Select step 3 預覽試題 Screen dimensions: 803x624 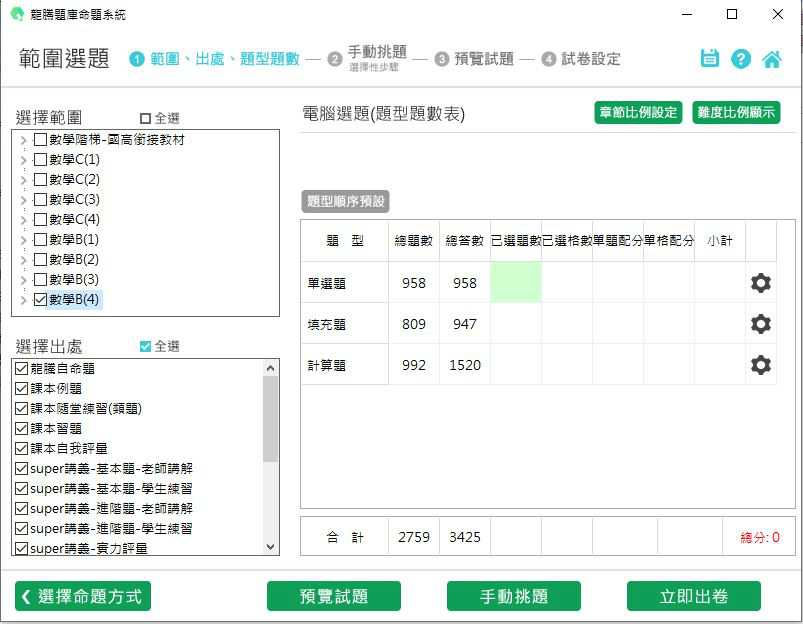[x=474, y=59]
